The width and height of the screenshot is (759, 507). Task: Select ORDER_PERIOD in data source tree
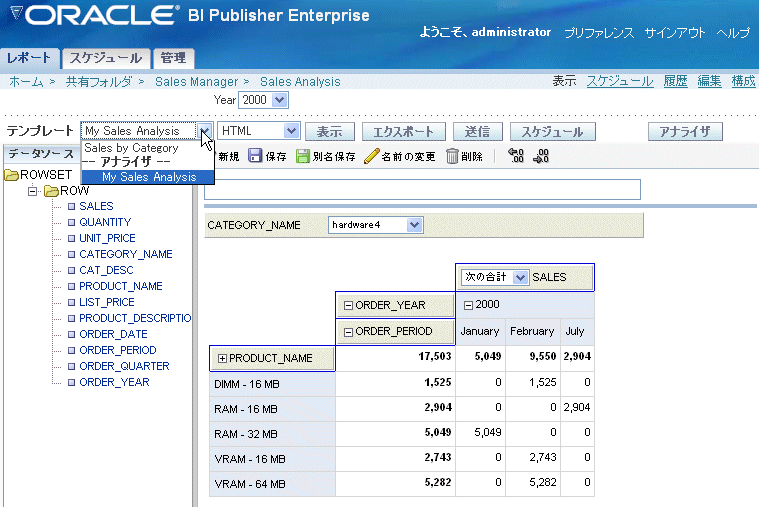118,350
